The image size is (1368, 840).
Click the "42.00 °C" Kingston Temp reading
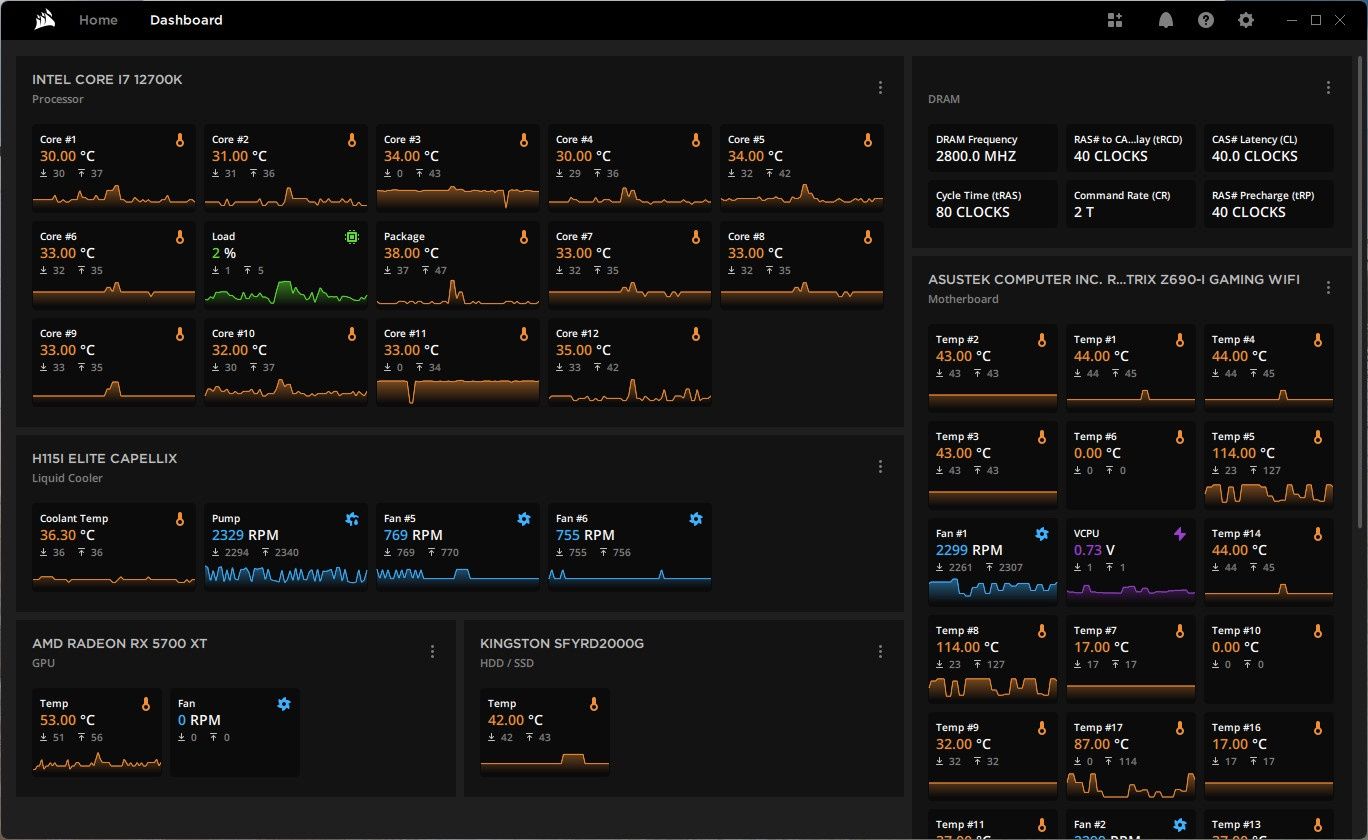[516, 720]
